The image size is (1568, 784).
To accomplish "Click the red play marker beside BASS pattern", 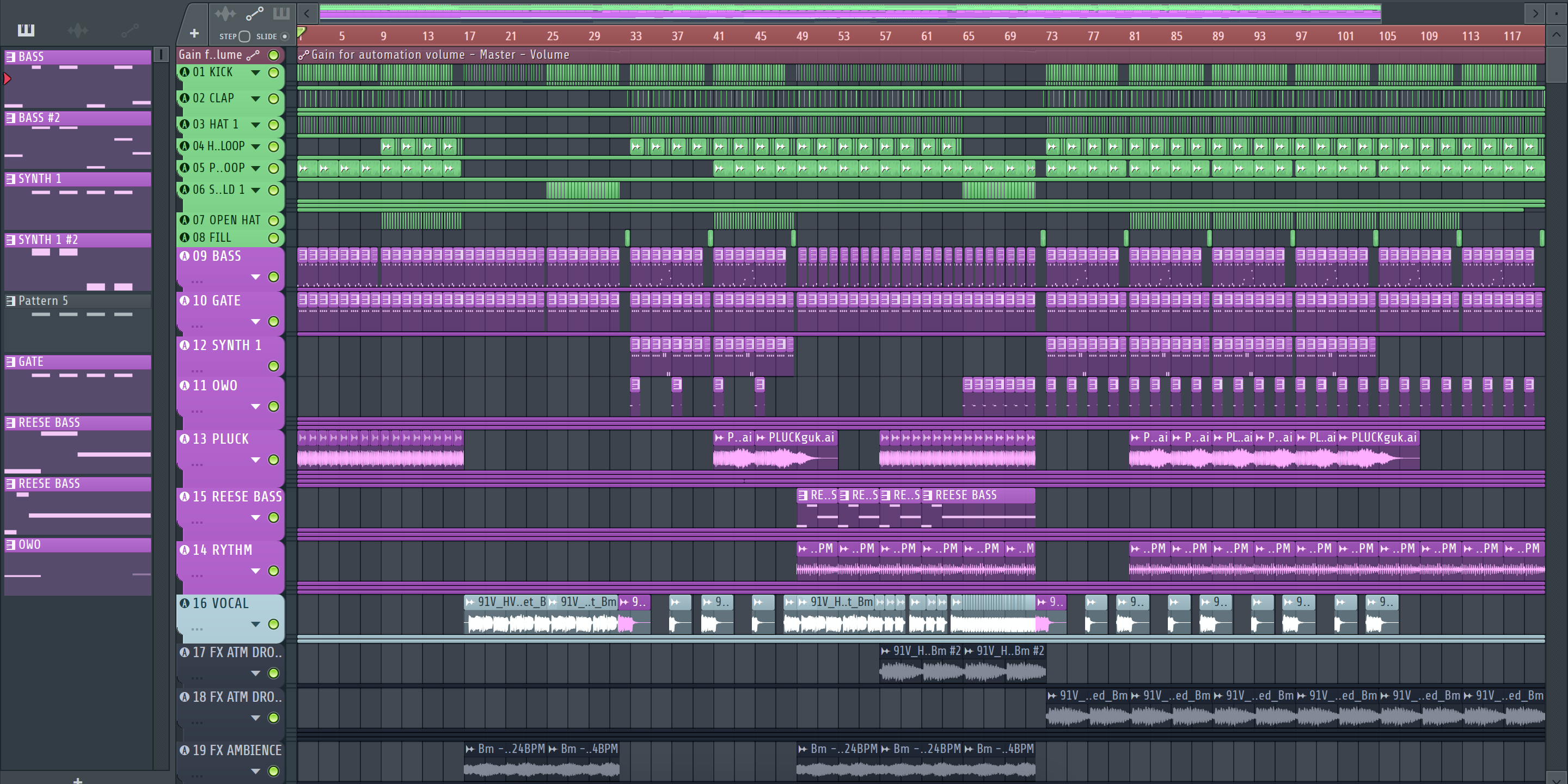I will click(7, 78).
